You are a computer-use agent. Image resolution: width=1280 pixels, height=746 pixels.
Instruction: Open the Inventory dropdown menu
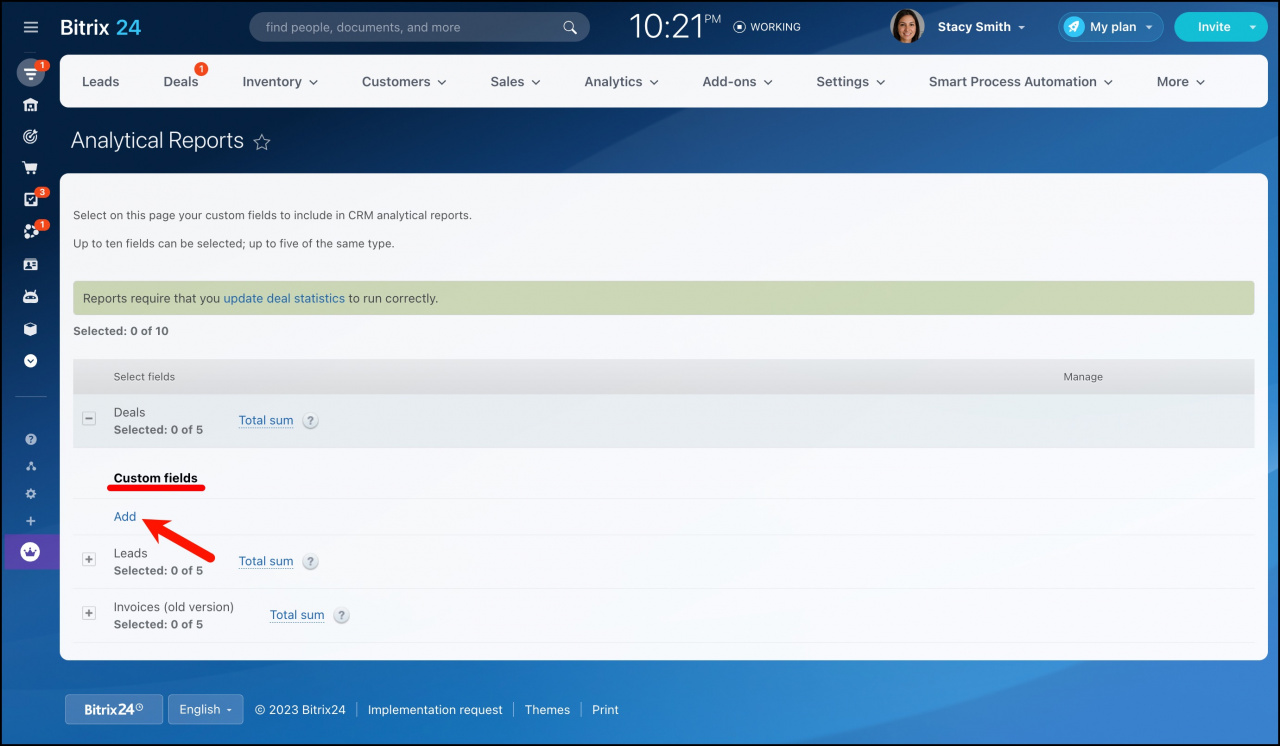280,82
